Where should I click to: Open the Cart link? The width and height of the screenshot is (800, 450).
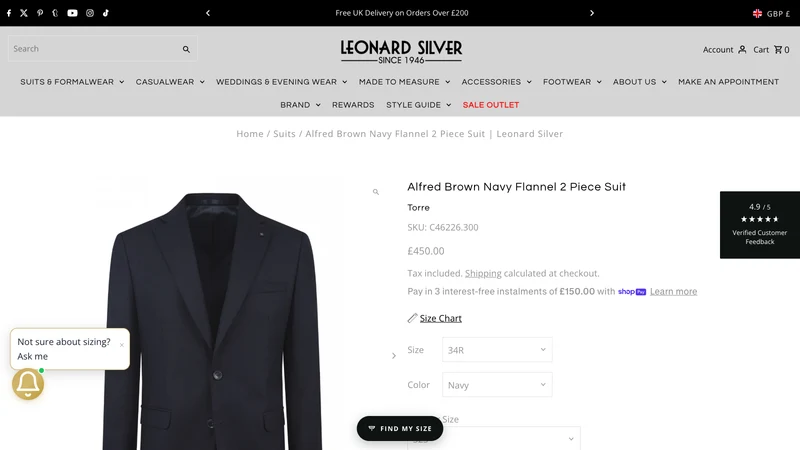pyautogui.click(x=771, y=49)
